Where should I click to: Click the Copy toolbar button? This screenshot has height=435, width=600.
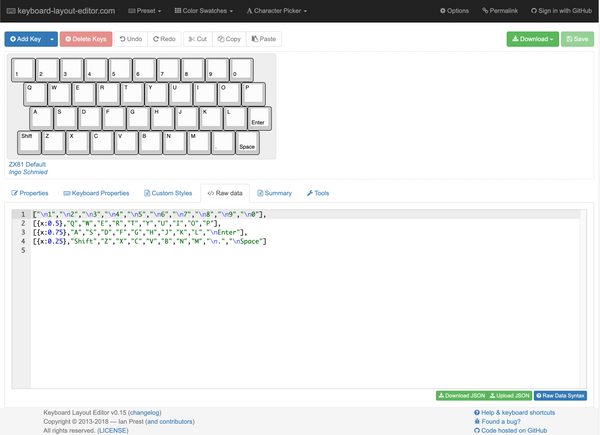[229, 39]
